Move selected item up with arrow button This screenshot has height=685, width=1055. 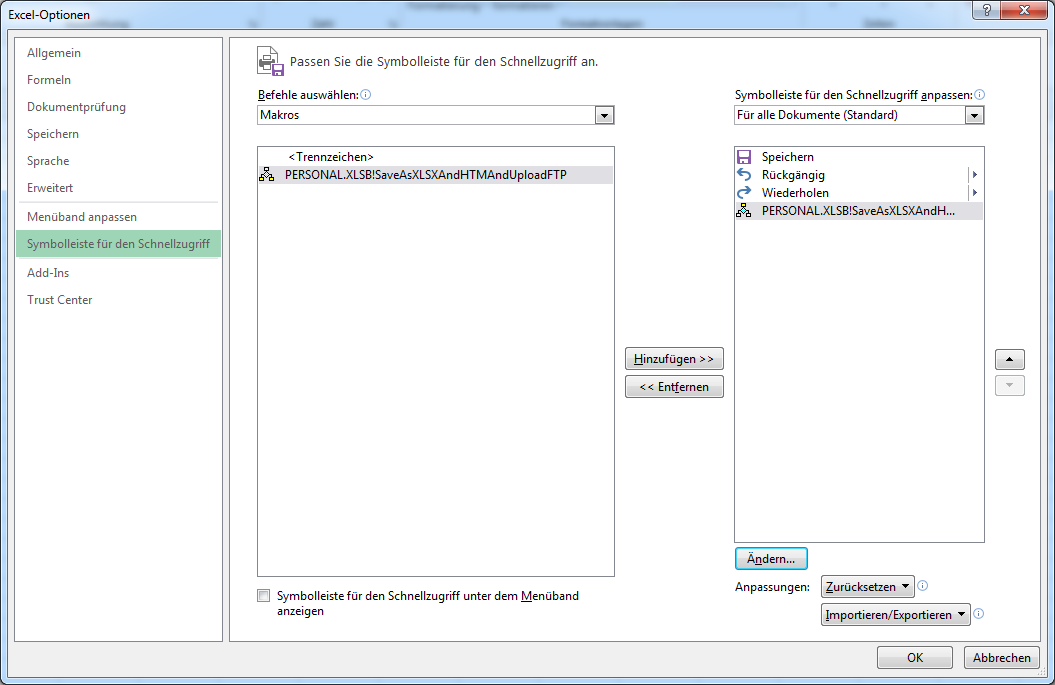click(1009, 359)
